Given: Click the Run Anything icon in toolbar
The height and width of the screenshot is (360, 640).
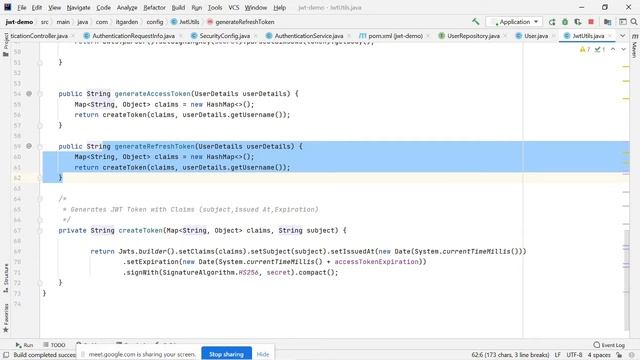Looking at the screenshot, I should click(623, 22).
